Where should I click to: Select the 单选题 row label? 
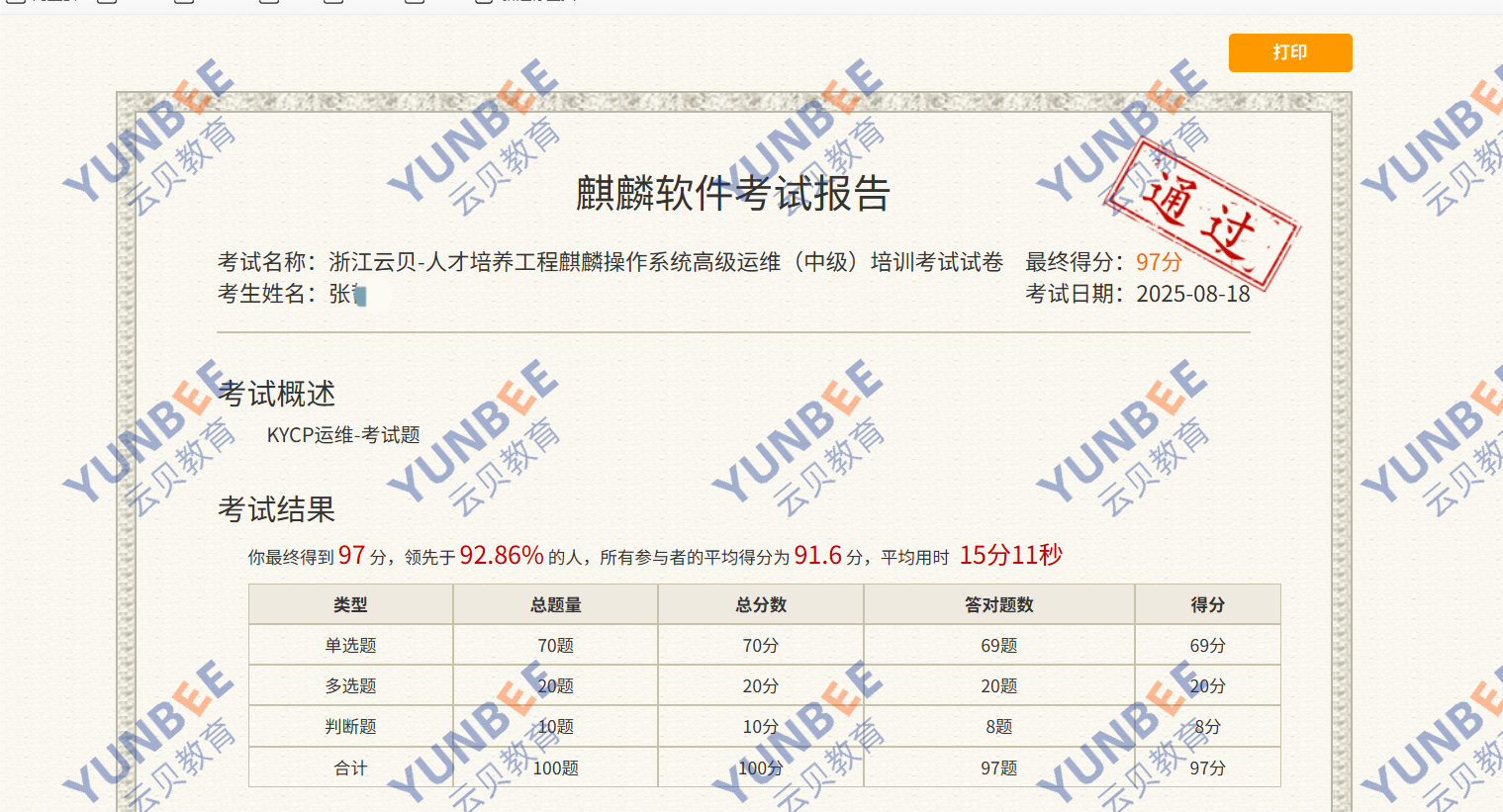pyautogui.click(x=350, y=645)
